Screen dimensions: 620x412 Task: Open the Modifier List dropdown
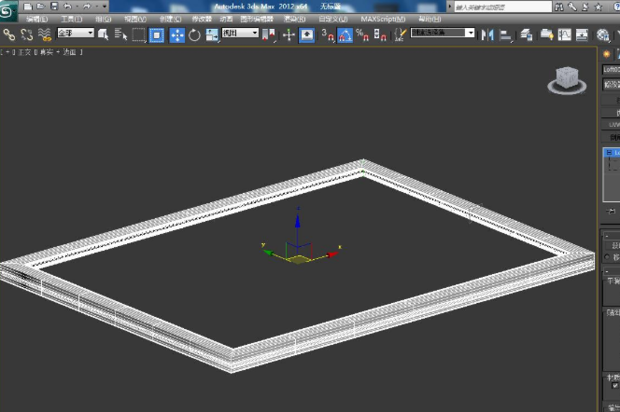click(x=611, y=84)
